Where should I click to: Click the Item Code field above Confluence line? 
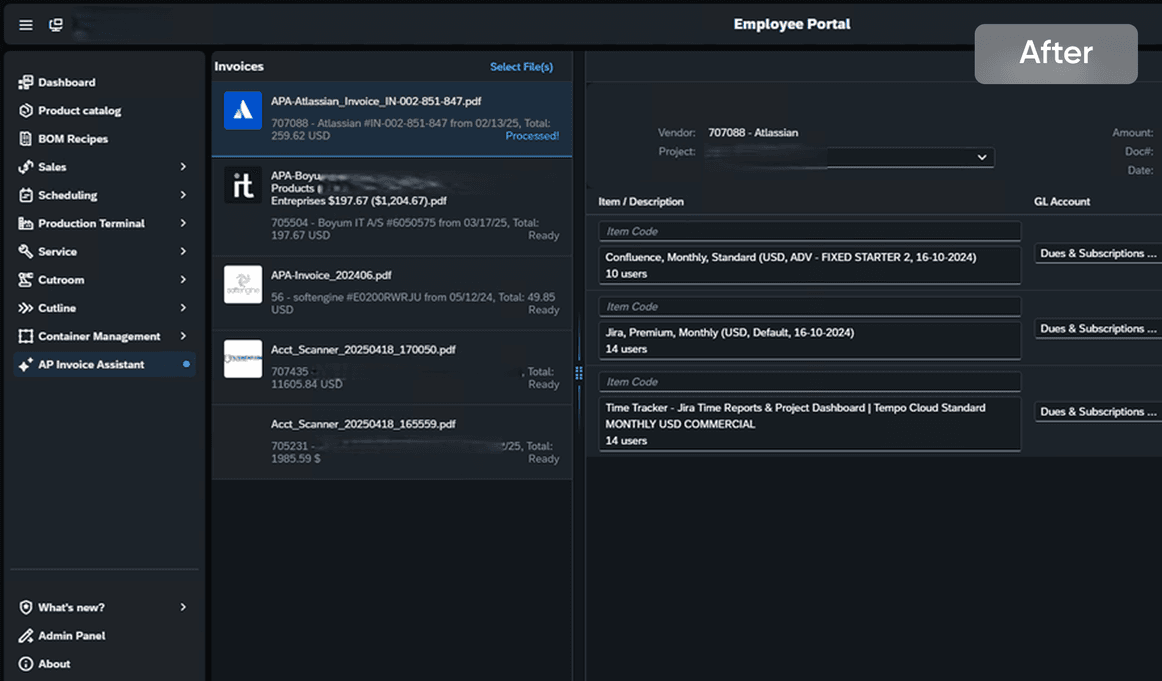click(x=809, y=231)
